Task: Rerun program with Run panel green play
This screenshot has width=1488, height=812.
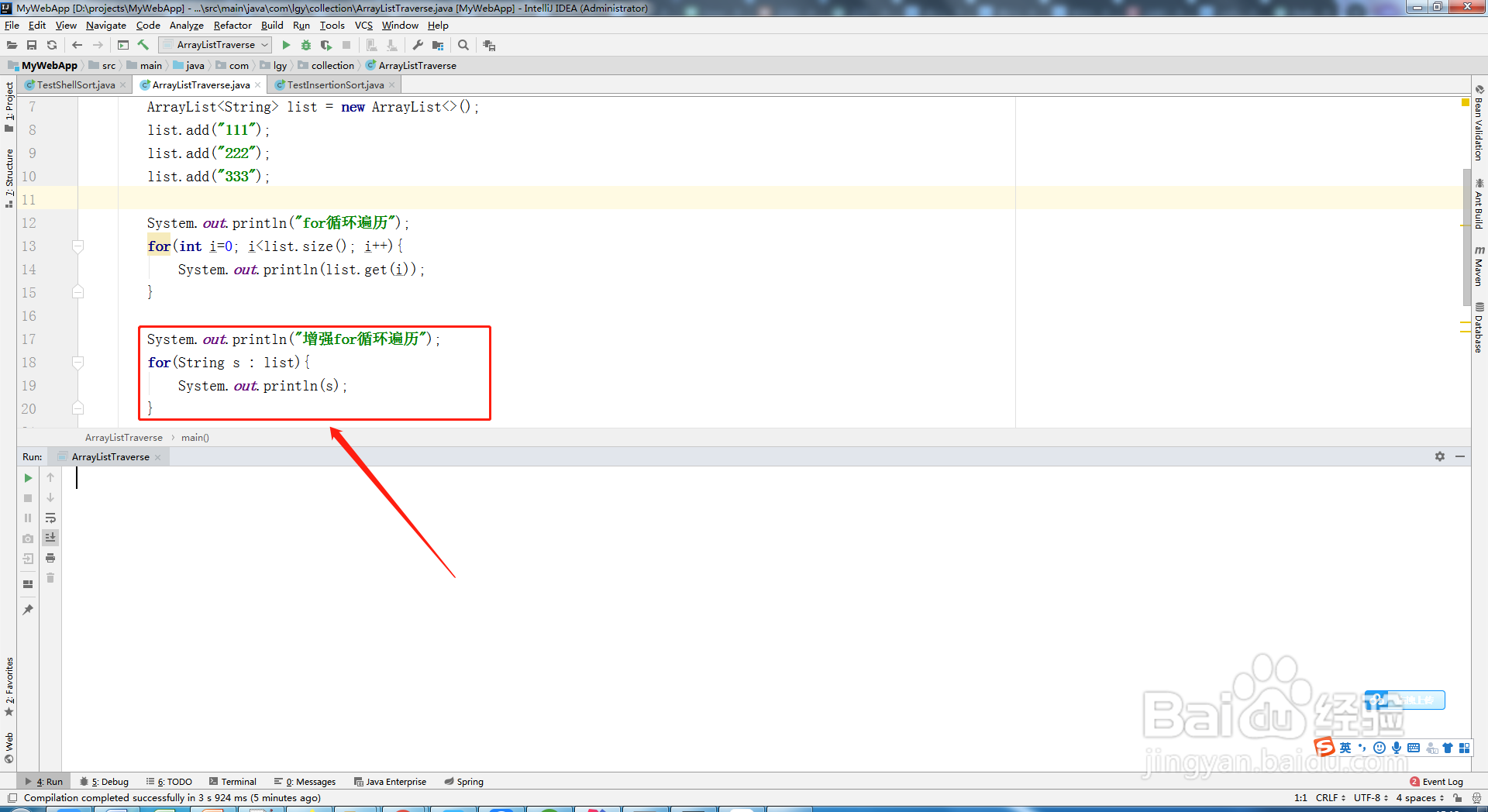Action: tap(28, 478)
